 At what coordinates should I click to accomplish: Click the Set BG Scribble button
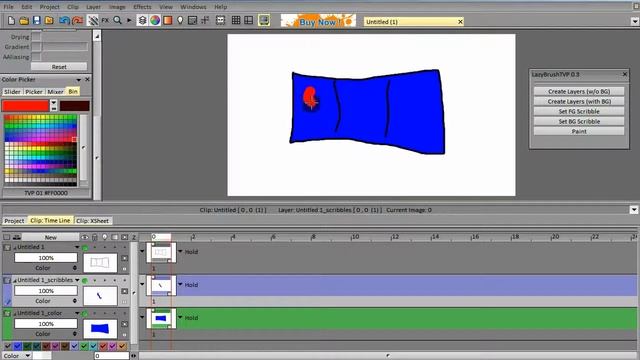click(579, 121)
